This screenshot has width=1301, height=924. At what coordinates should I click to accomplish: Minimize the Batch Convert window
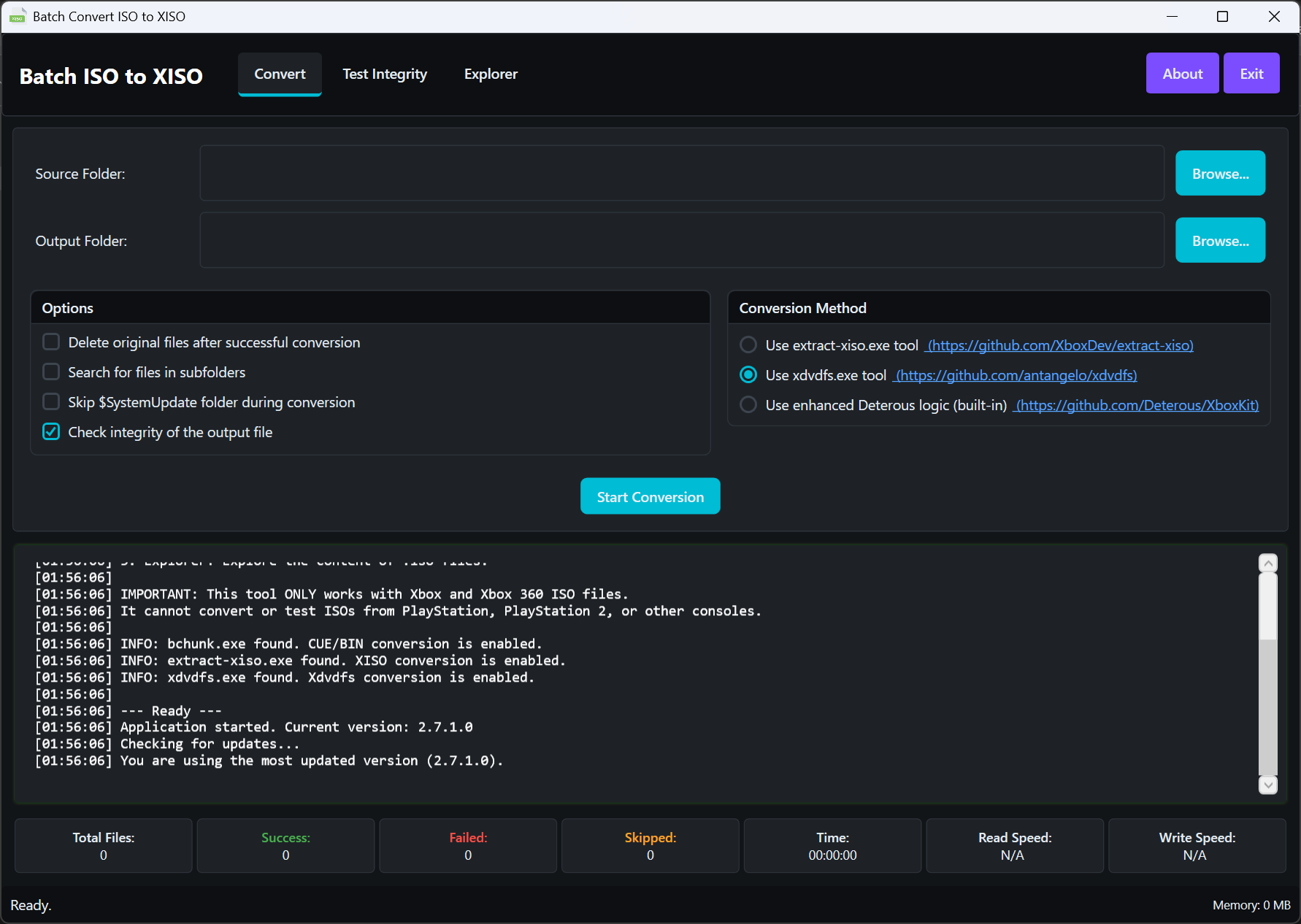pyautogui.click(x=1172, y=16)
